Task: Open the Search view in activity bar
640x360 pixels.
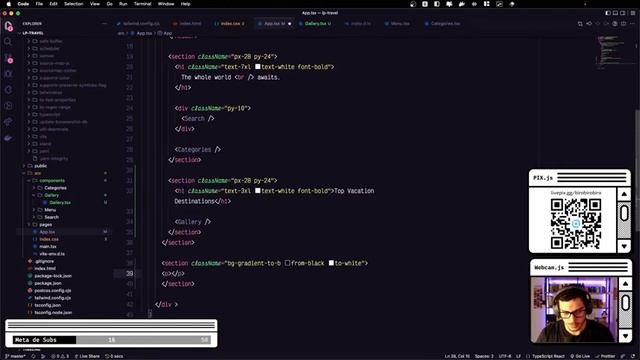Action: point(8,42)
